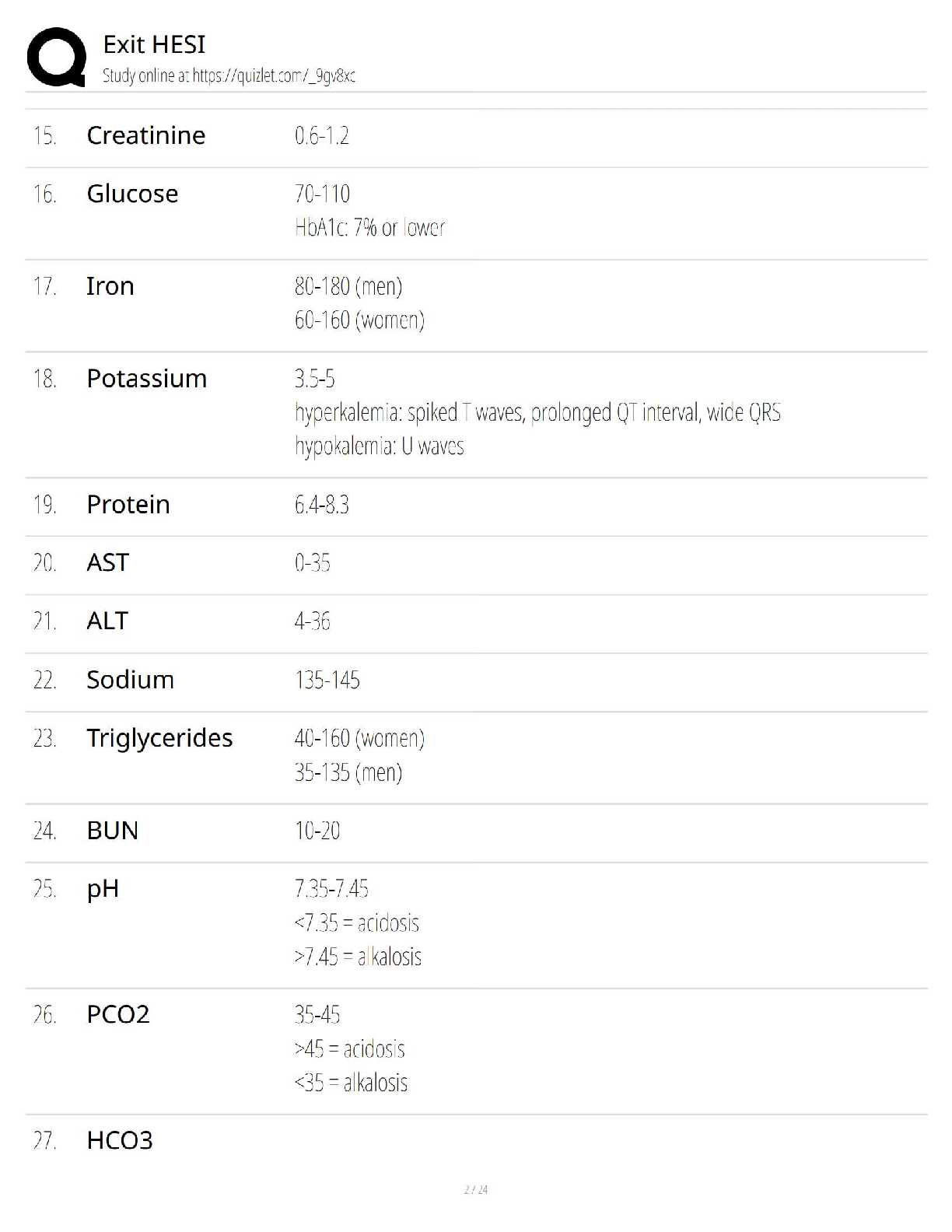The image size is (952, 1232).
Task: Click the hyperkalemia definition text
Action: [x=537, y=412]
